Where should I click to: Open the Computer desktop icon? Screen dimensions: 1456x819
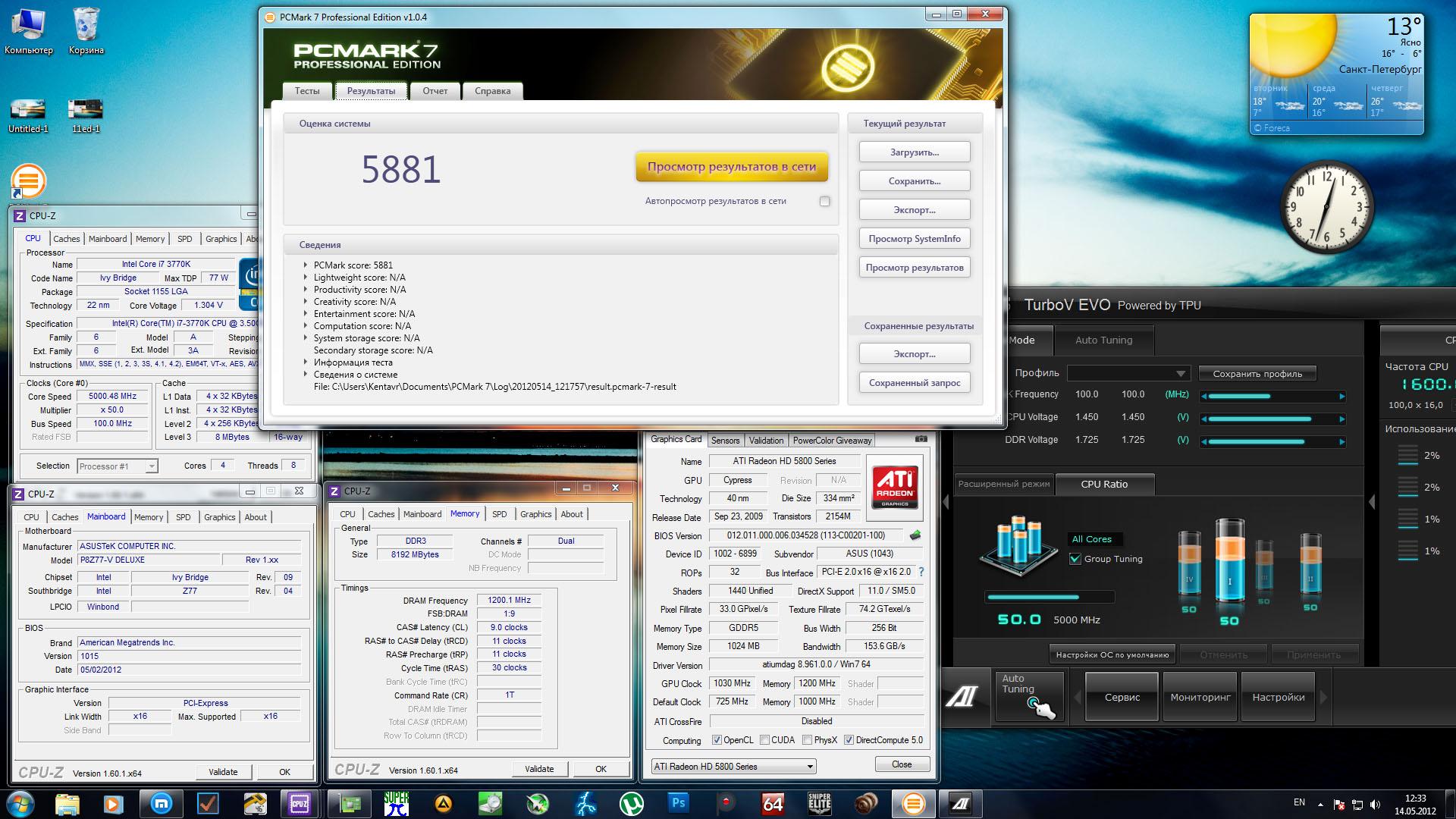click(29, 33)
